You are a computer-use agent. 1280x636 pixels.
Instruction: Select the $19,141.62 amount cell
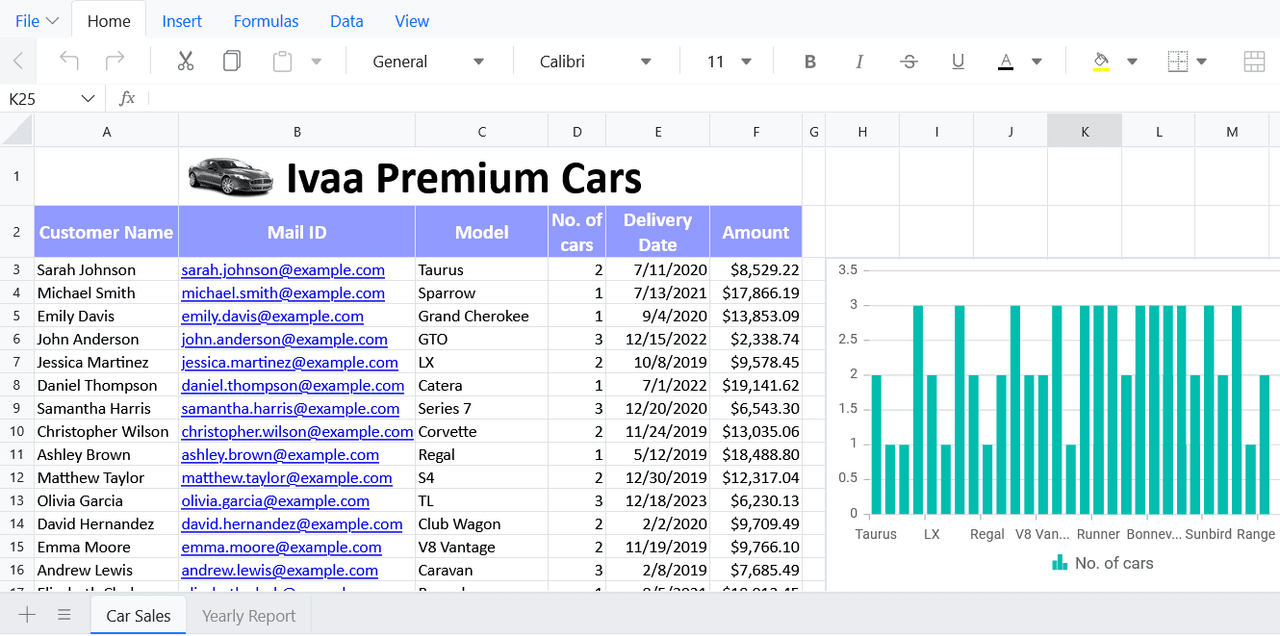(756, 385)
